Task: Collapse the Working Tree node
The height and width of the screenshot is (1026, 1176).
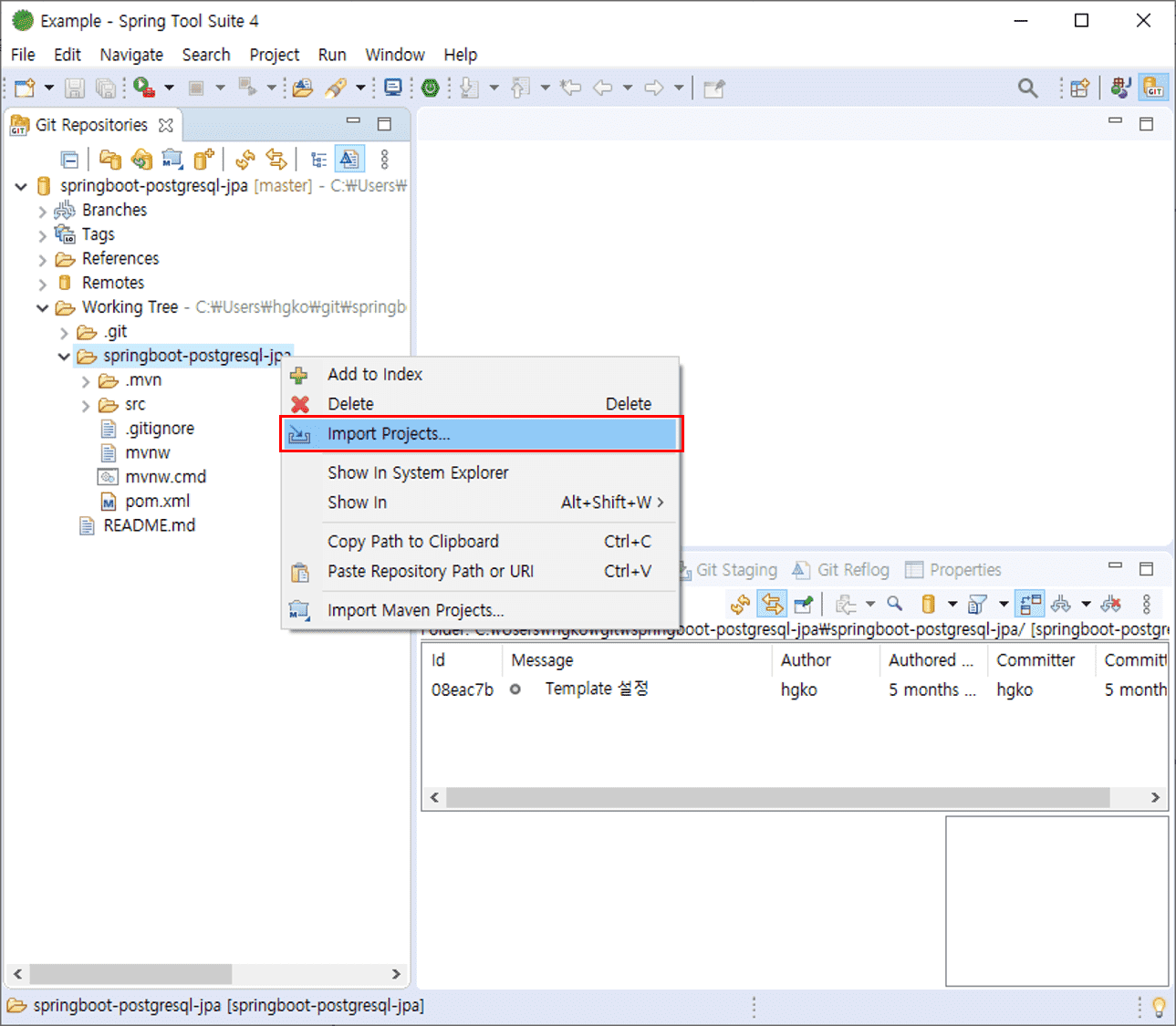Action: (42, 307)
